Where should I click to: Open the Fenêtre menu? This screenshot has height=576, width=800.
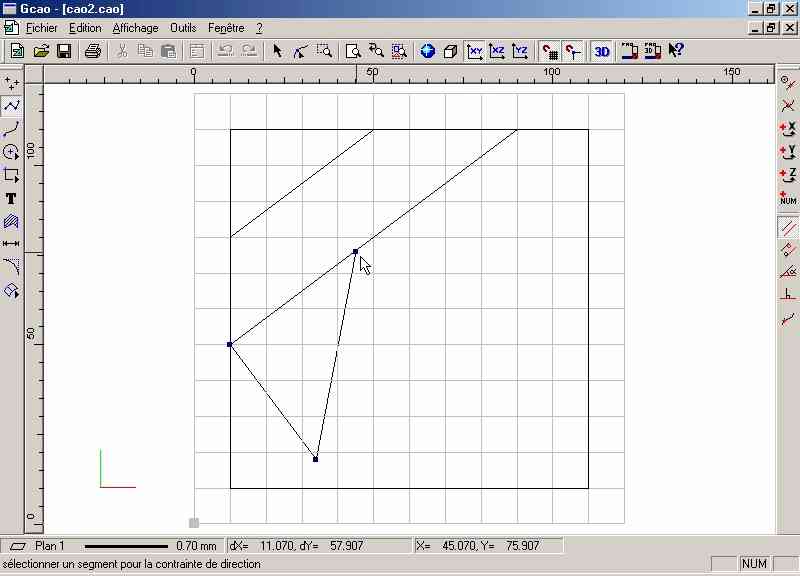[x=226, y=28]
